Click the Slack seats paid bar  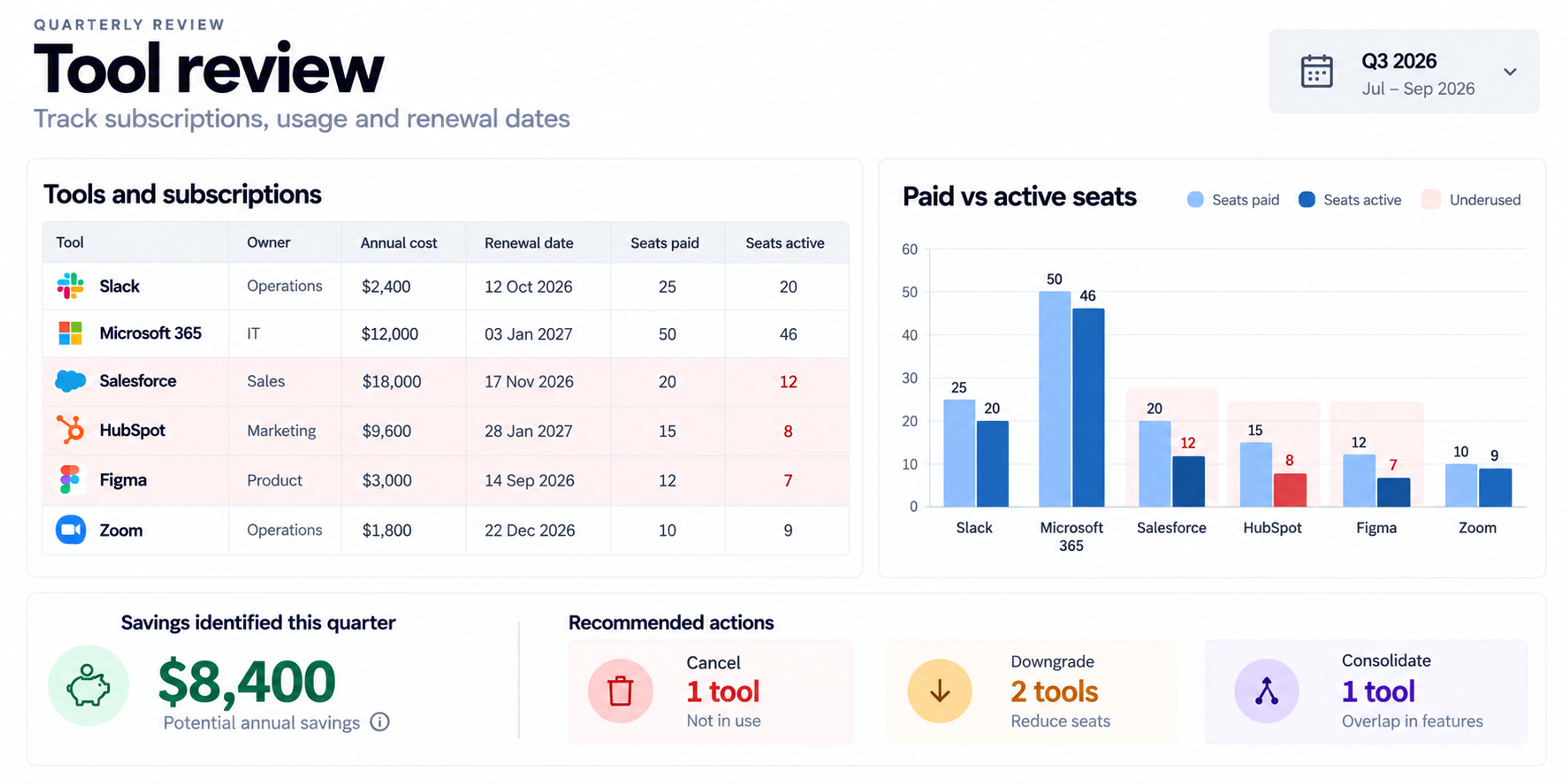[959, 453]
